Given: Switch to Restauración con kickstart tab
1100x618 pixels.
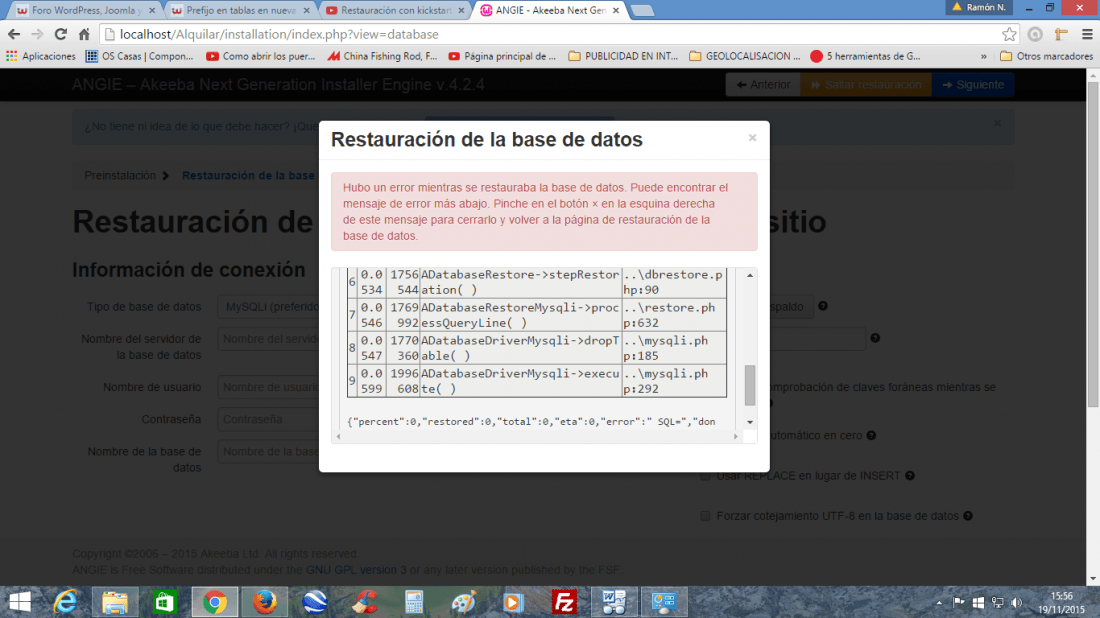Looking at the screenshot, I should click(394, 11).
